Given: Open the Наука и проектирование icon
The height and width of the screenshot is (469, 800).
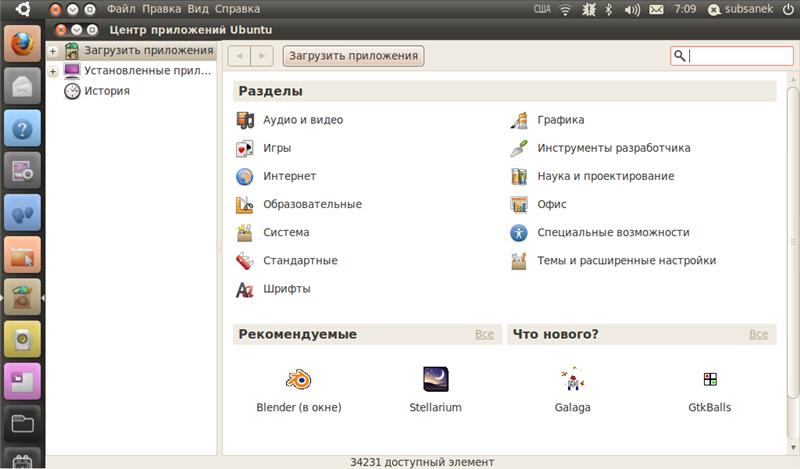Looking at the screenshot, I should pos(519,176).
